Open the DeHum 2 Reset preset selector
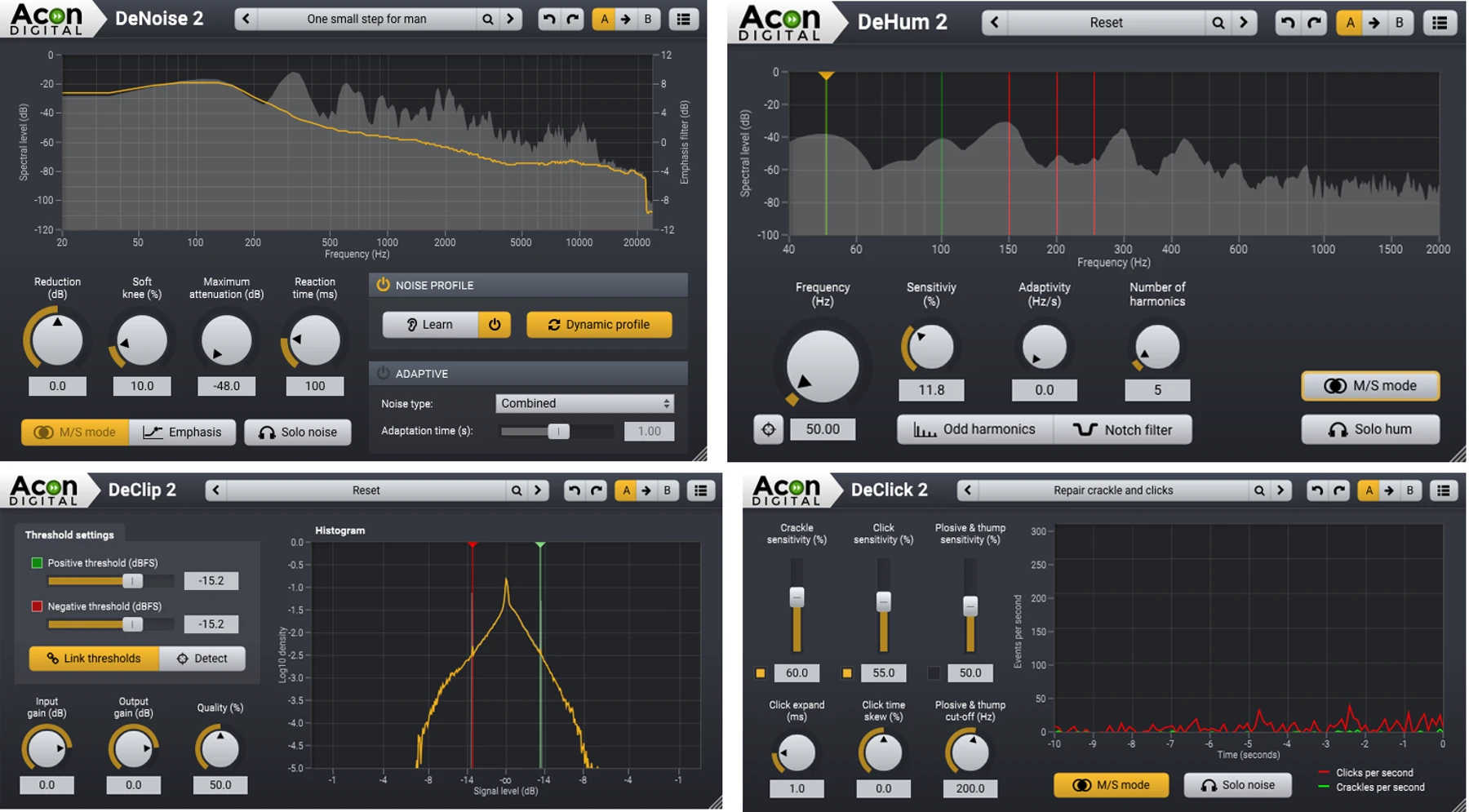The image size is (1469, 812). coord(1106,23)
